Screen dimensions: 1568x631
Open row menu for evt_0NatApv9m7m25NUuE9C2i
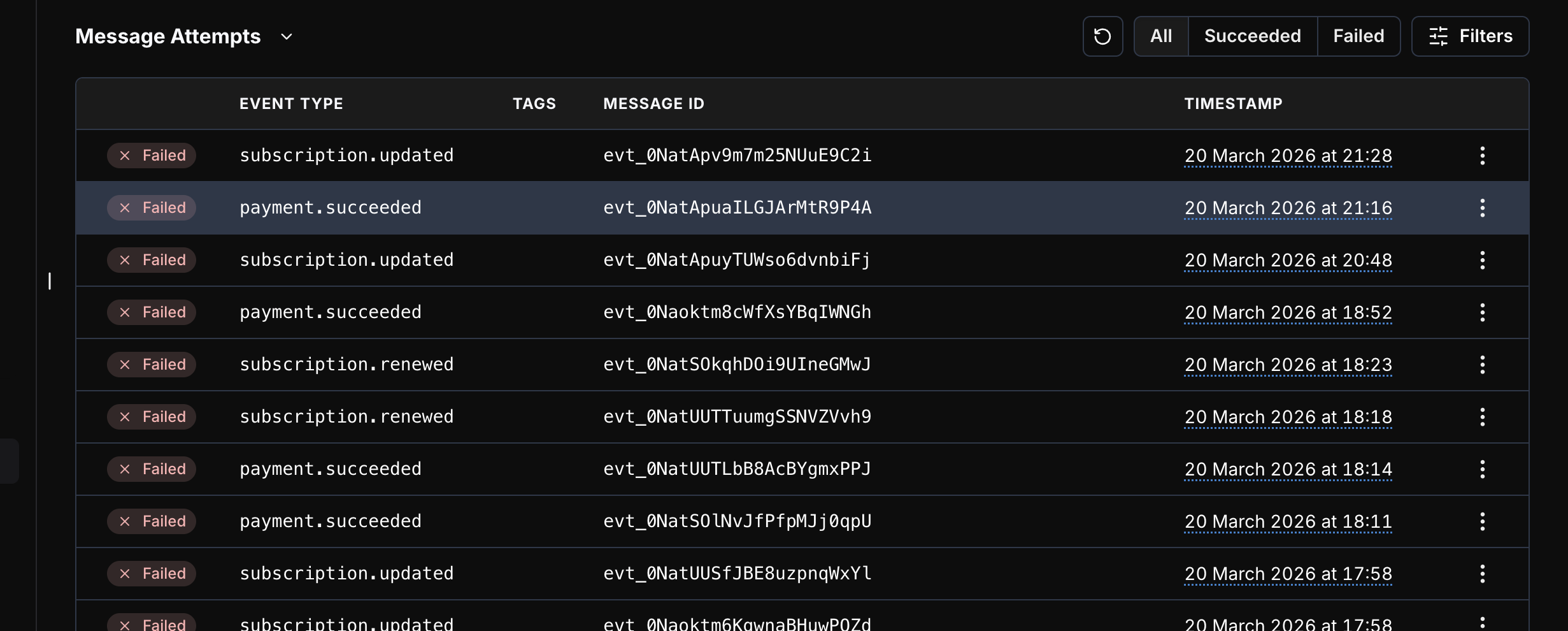(x=1483, y=155)
